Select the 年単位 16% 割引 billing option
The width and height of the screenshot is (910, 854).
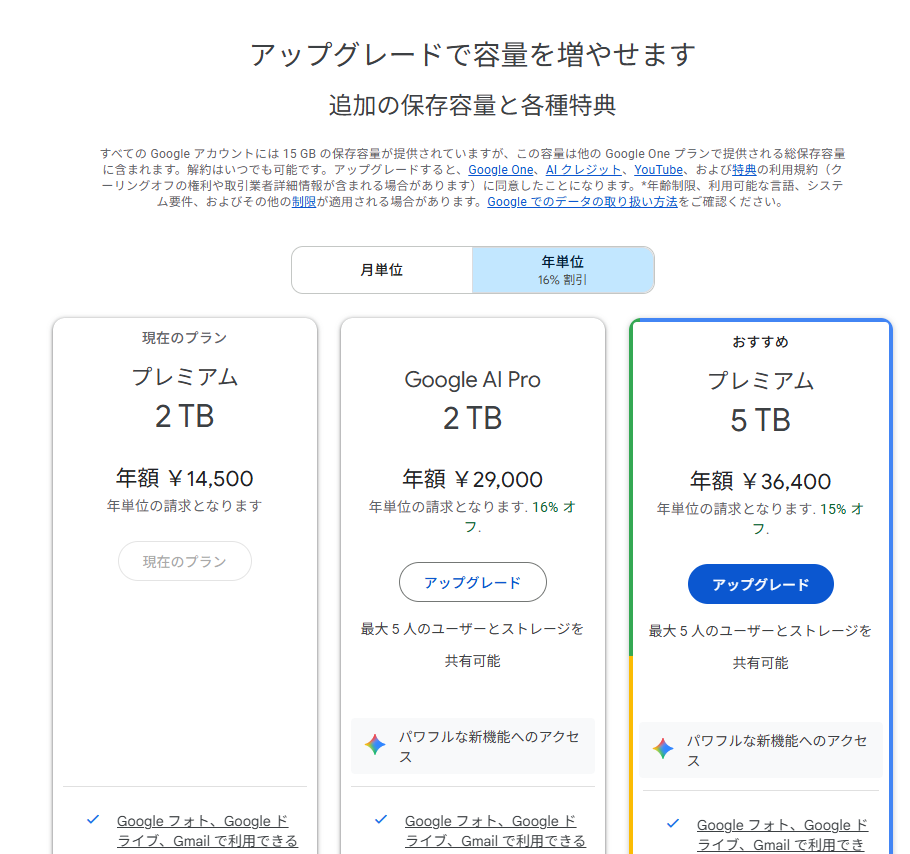click(563, 270)
